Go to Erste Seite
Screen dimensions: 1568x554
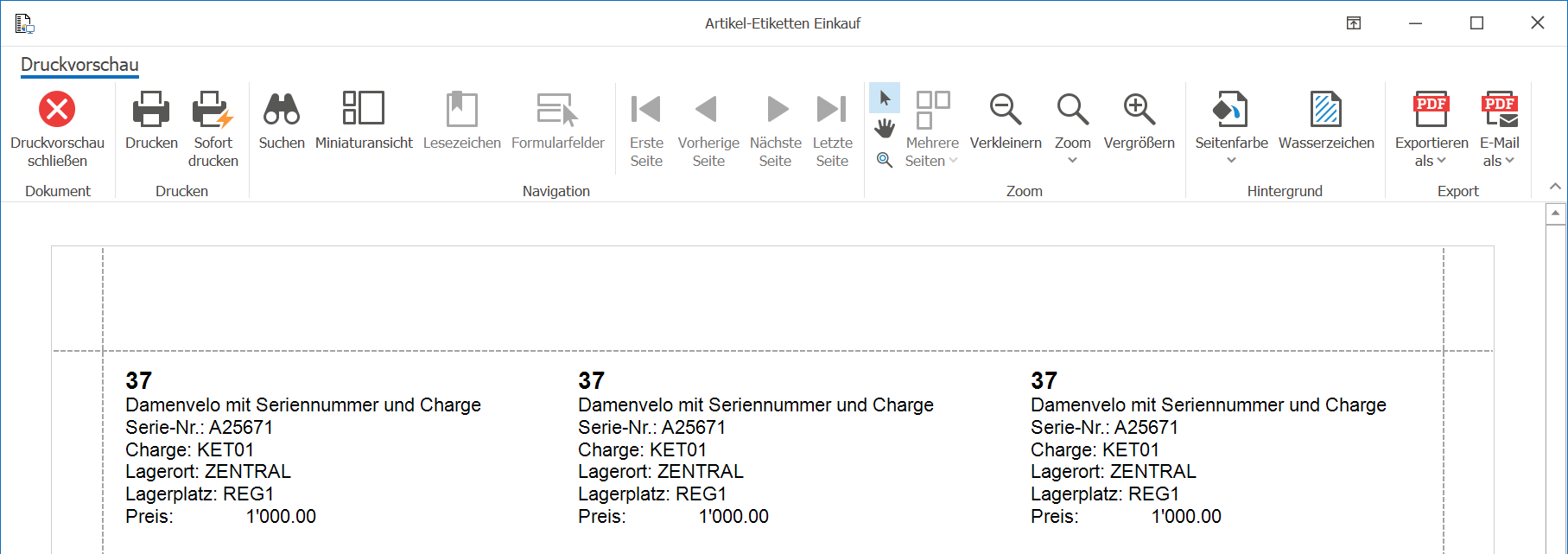pos(646,128)
